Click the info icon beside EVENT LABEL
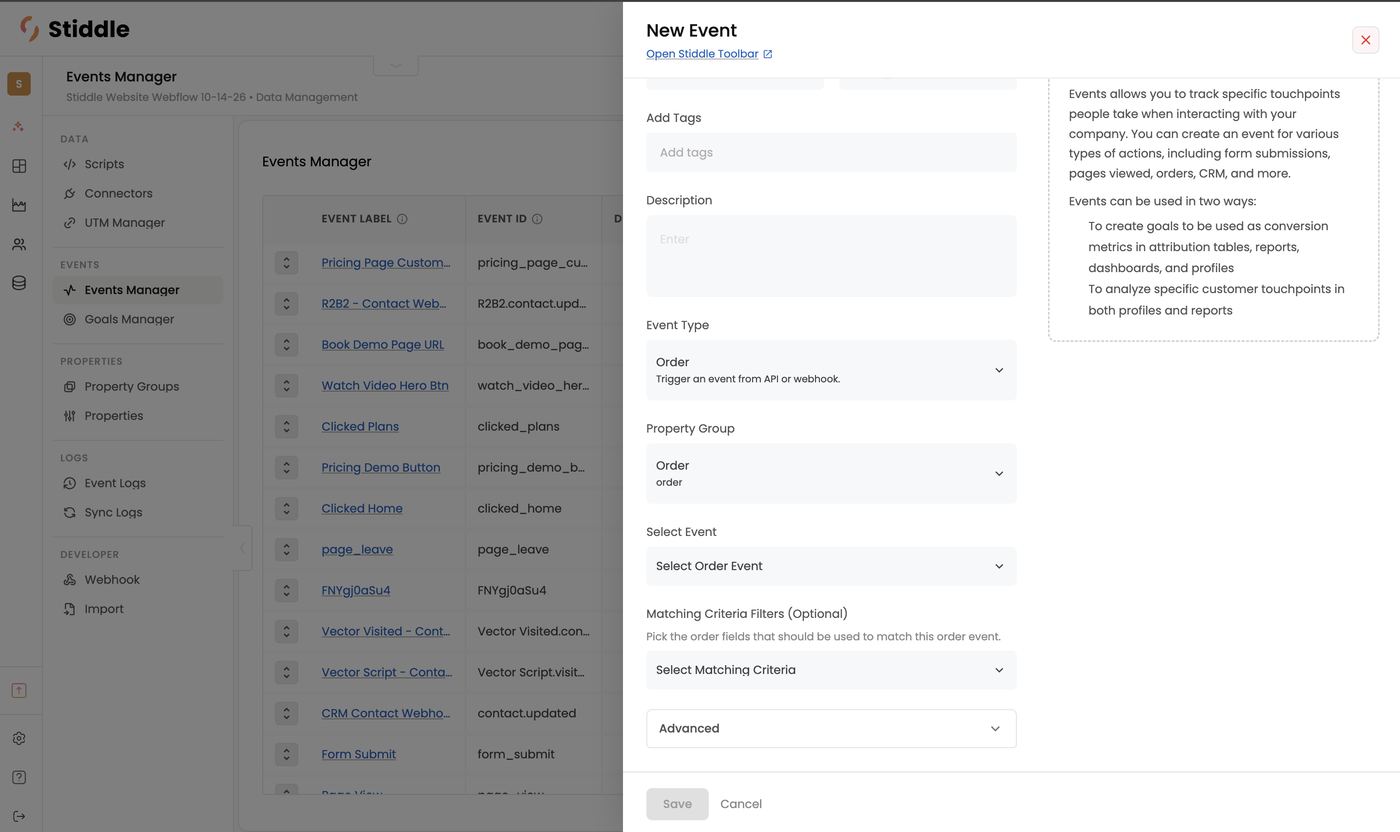Viewport: 1400px width, 832px height. pos(402,219)
